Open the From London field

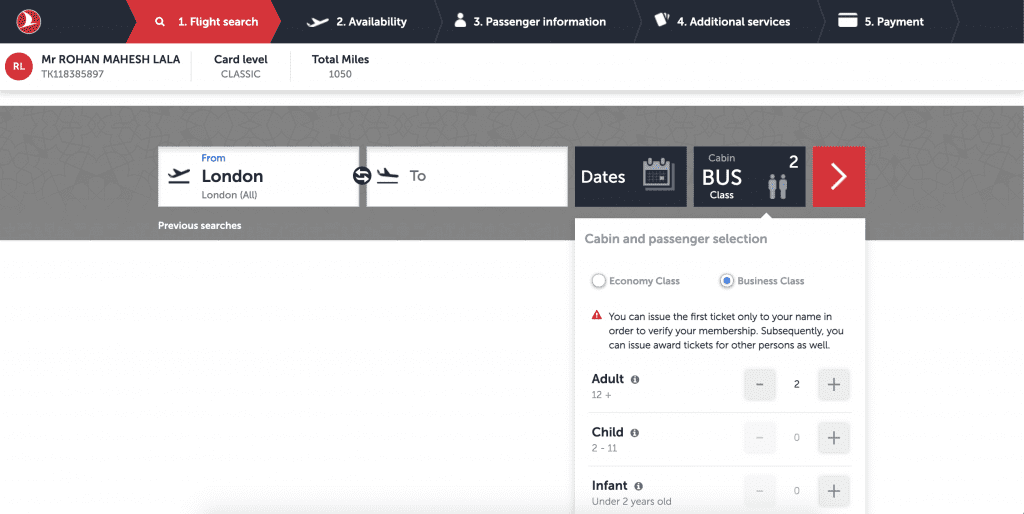tap(259, 176)
